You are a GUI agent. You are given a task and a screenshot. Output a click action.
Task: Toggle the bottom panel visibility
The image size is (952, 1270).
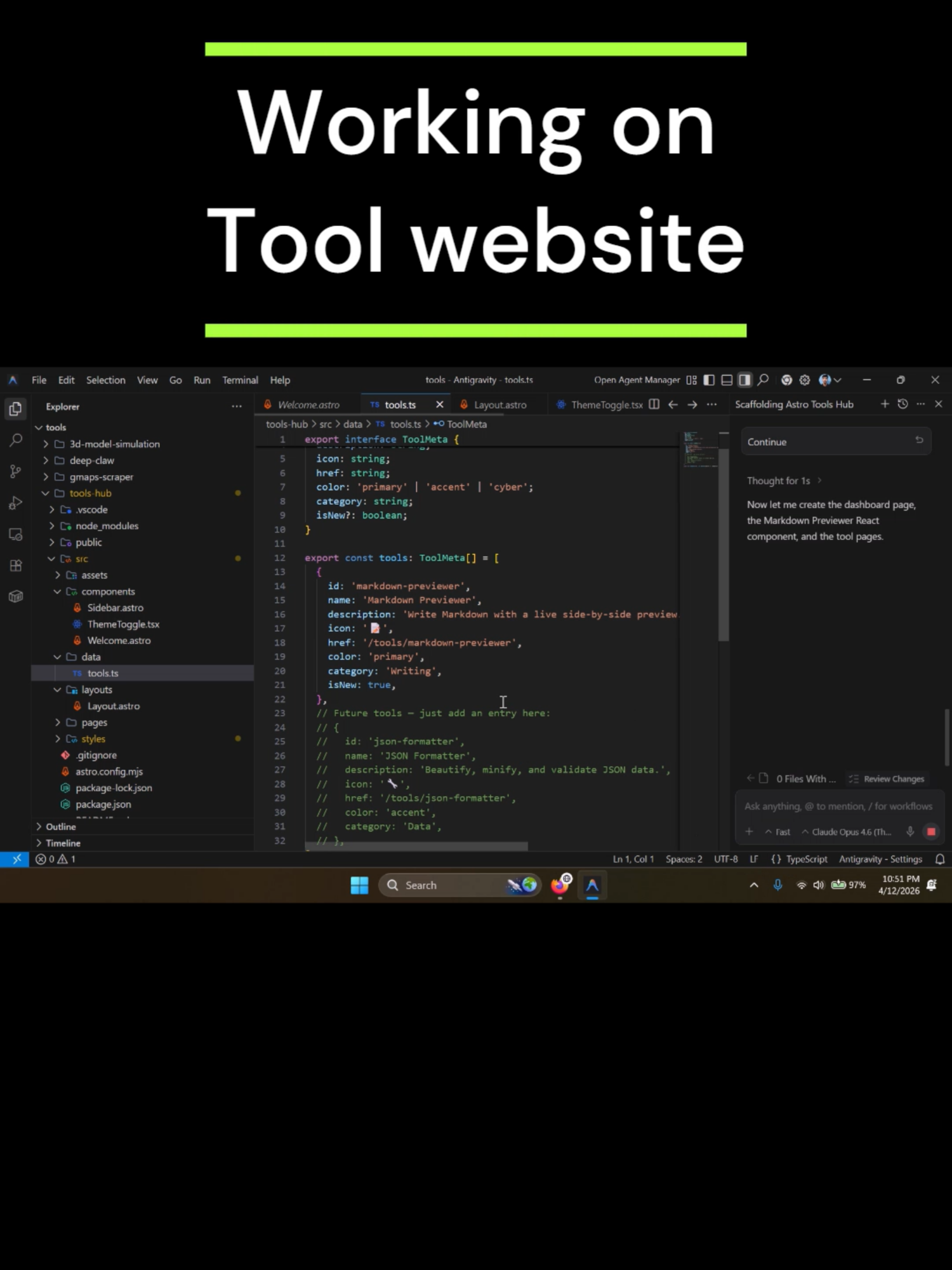pyautogui.click(x=727, y=380)
